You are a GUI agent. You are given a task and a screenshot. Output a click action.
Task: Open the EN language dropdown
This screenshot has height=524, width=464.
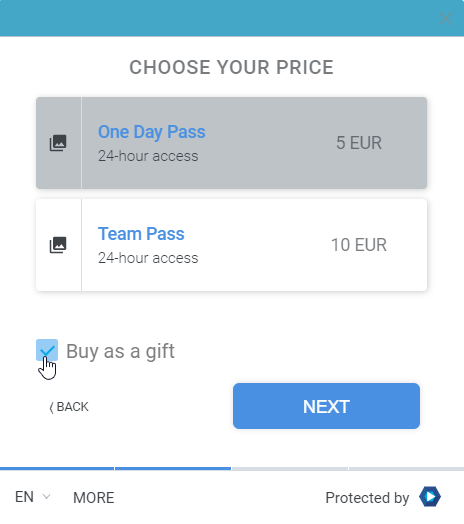point(32,497)
